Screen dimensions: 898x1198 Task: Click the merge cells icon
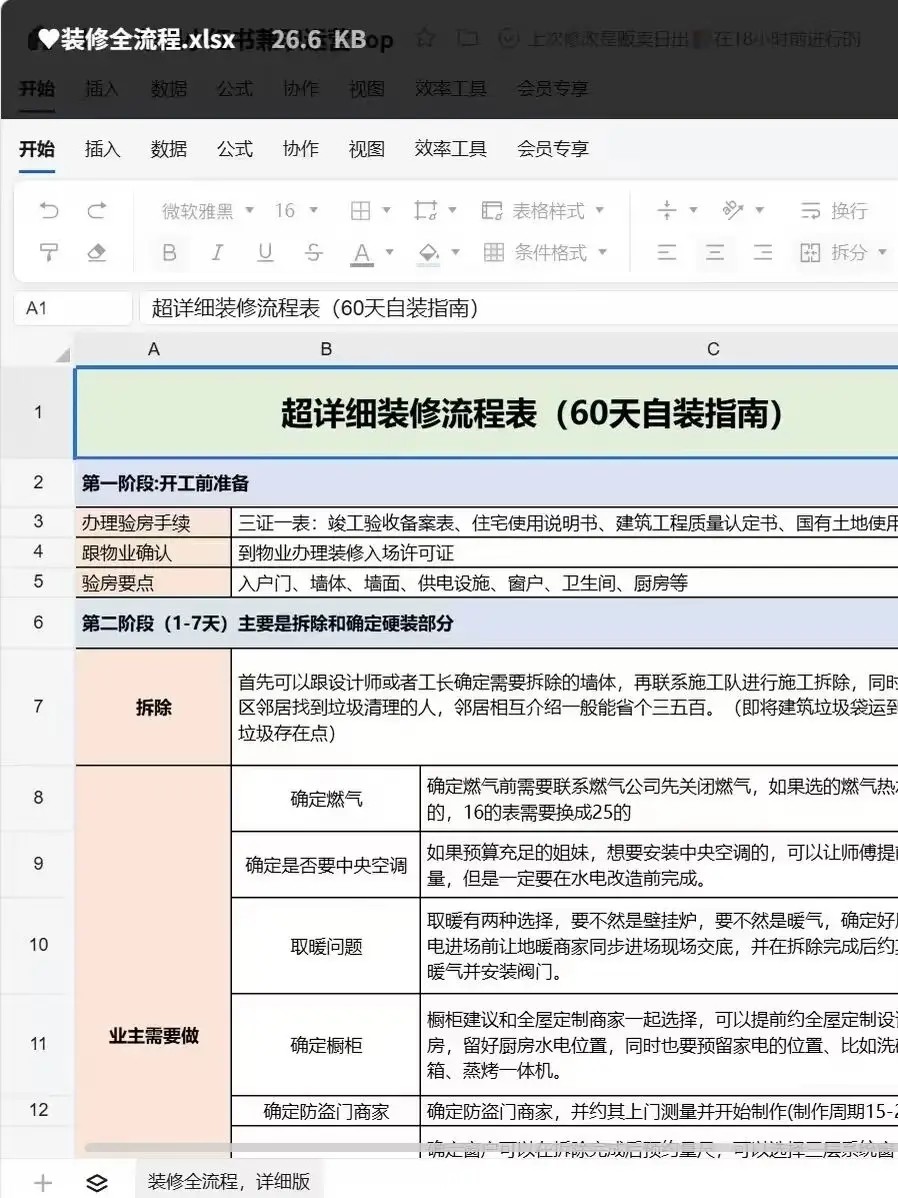pyautogui.click(x=425, y=210)
